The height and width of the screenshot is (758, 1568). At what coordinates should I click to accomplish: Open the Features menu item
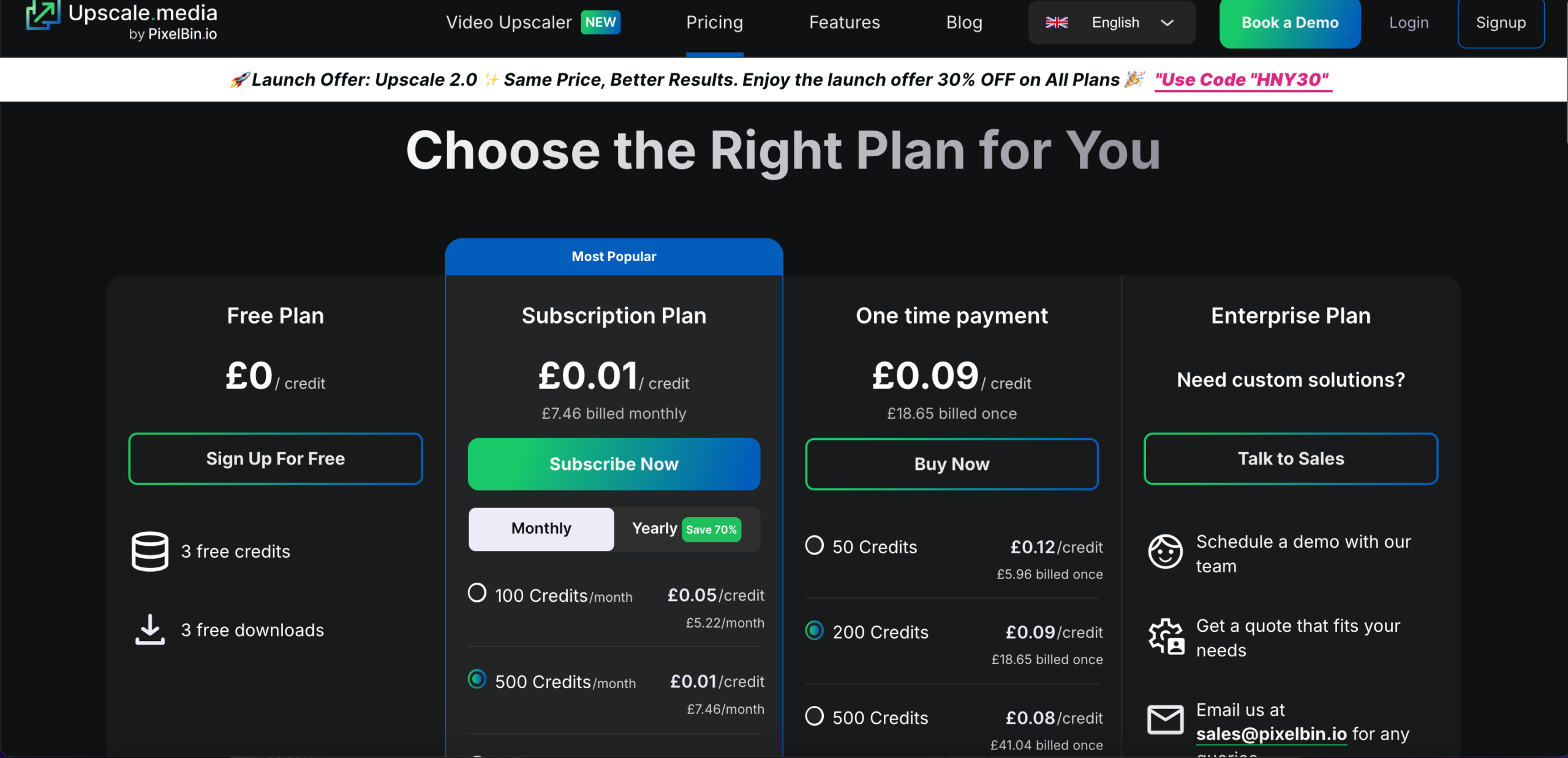844,23
